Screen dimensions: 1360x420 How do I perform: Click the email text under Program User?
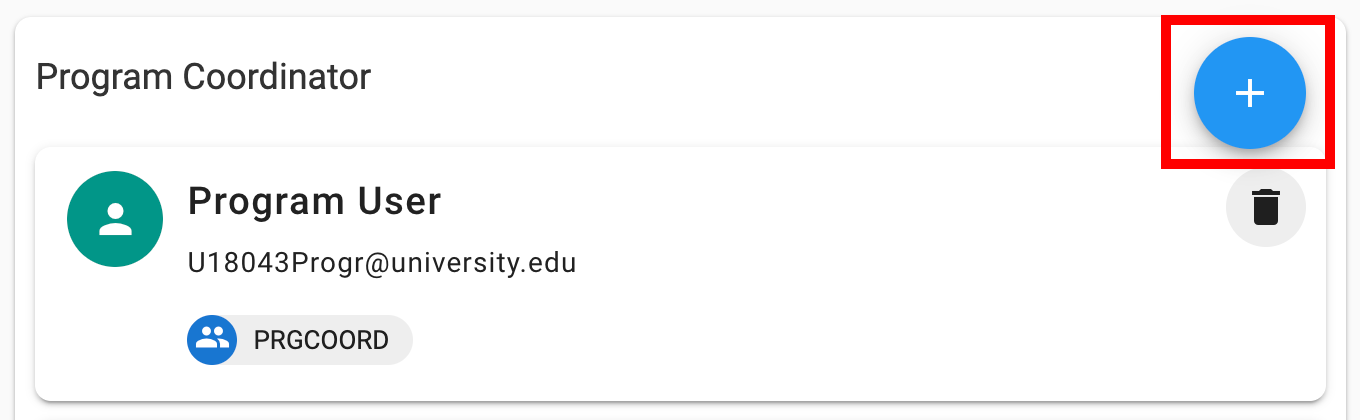click(x=381, y=263)
